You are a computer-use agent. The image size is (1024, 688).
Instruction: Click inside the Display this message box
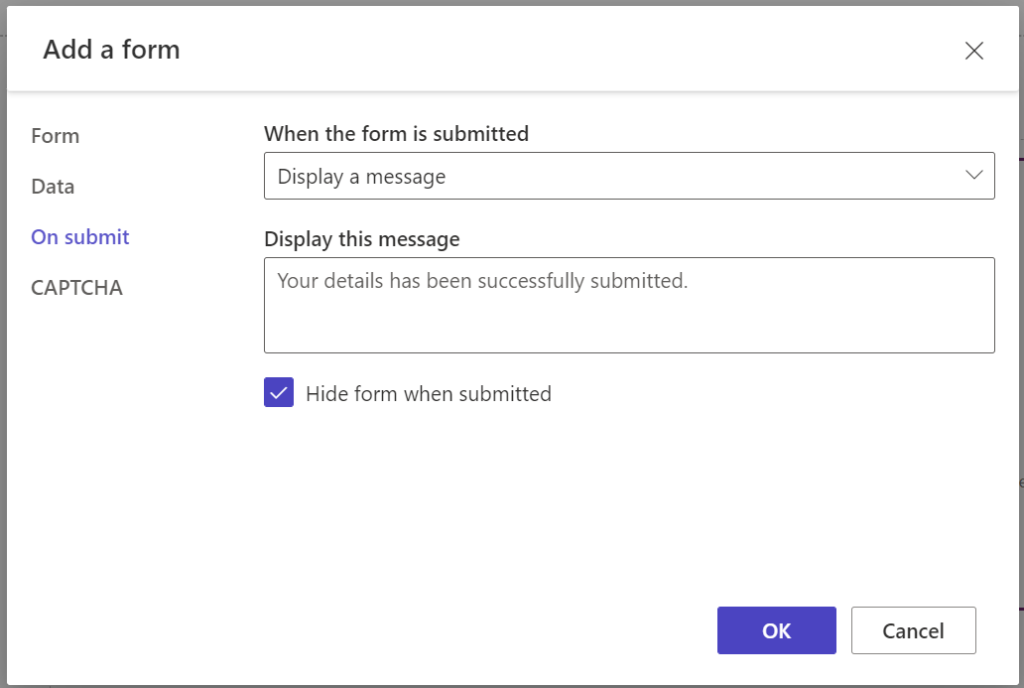pyautogui.click(x=629, y=305)
